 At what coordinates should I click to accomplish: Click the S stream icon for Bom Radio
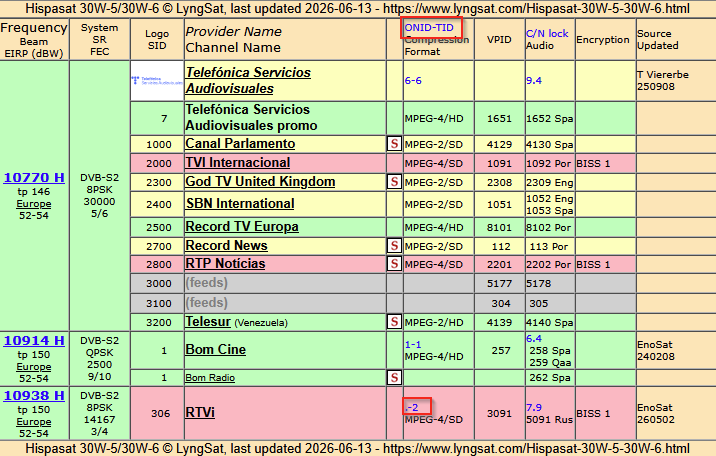pyautogui.click(x=394, y=377)
